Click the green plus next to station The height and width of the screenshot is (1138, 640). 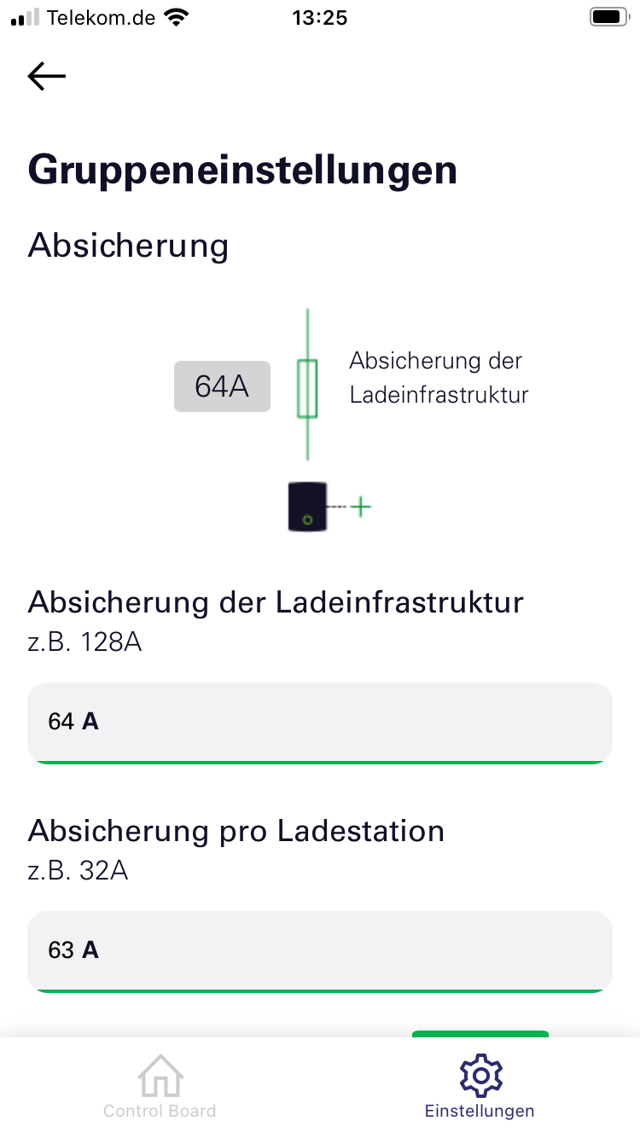tap(361, 507)
